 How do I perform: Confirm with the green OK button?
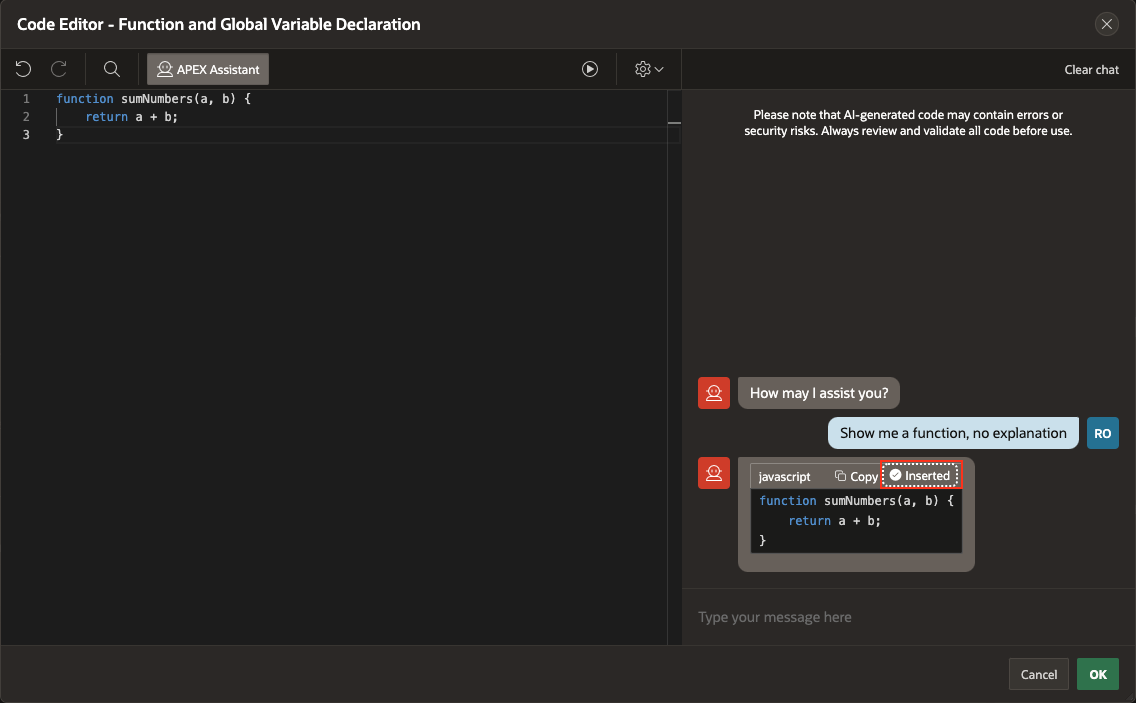click(1097, 674)
